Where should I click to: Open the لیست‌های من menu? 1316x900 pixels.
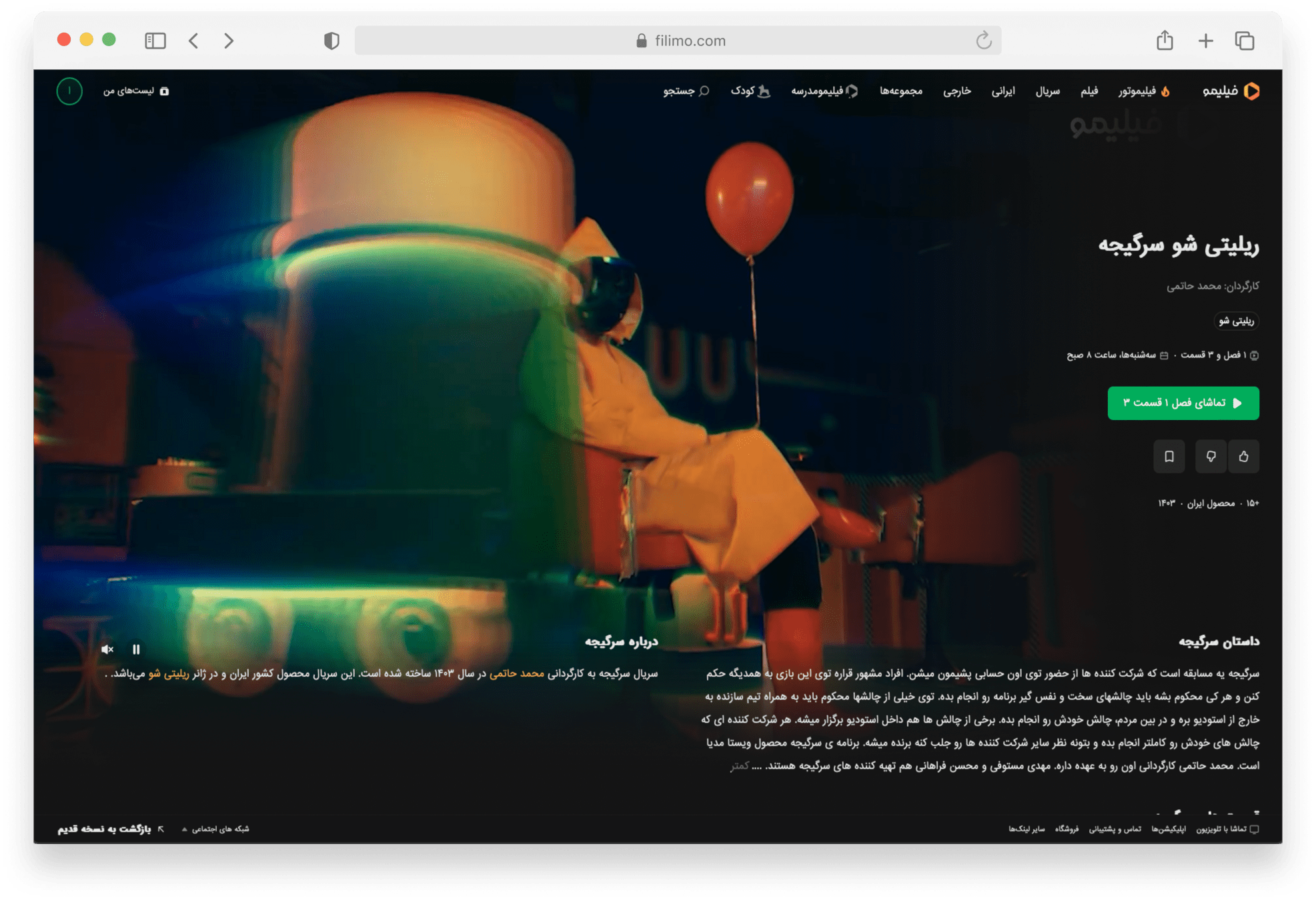point(135,91)
